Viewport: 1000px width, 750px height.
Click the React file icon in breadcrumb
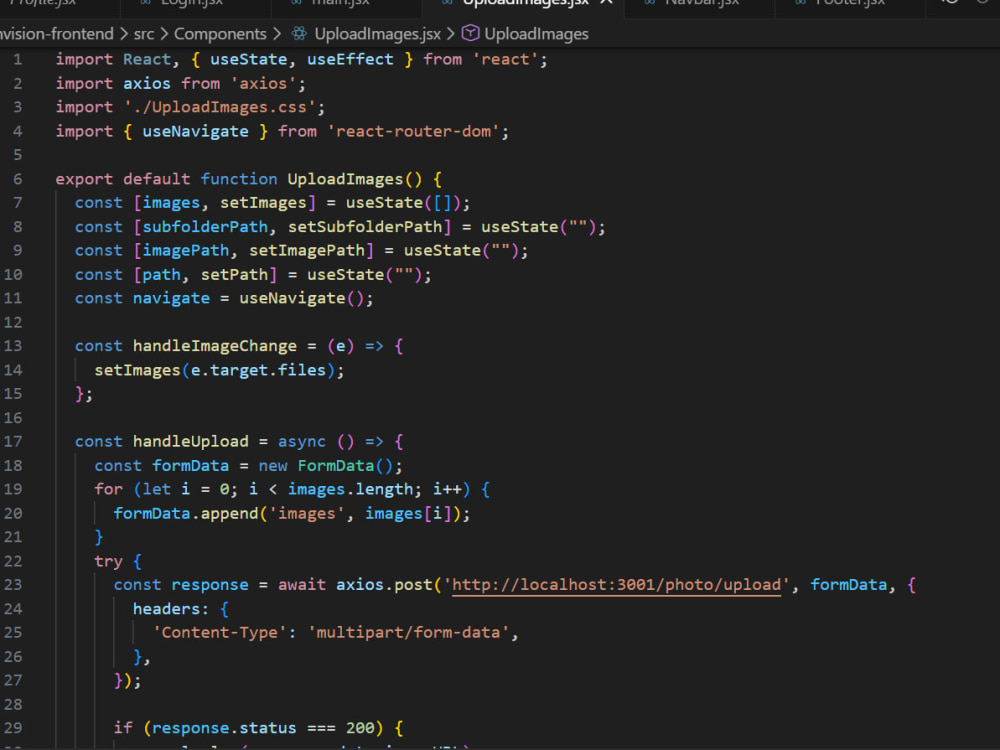(x=299, y=34)
